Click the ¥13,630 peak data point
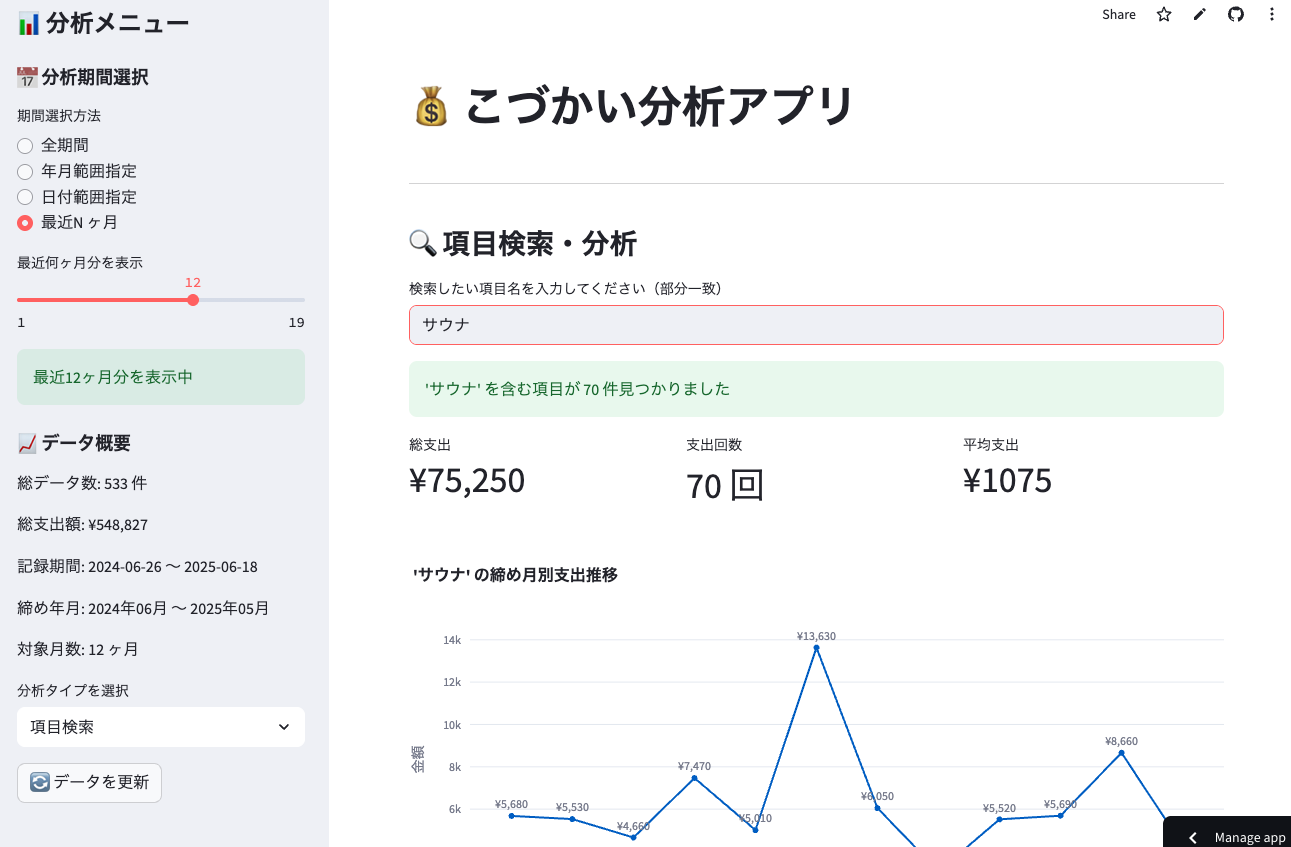 816,648
